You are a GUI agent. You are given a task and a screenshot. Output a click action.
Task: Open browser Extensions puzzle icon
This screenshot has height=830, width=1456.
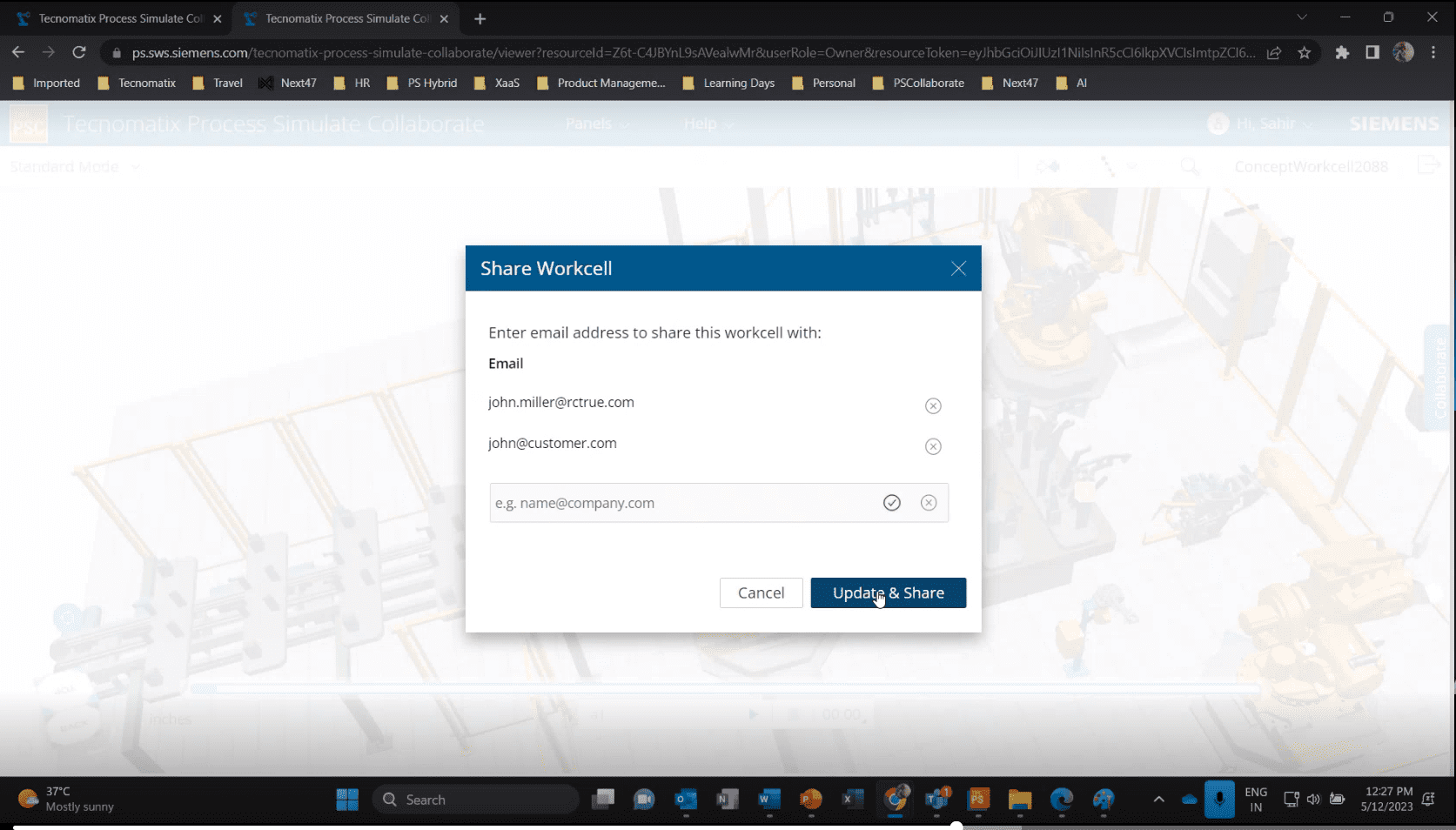[1342, 52]
